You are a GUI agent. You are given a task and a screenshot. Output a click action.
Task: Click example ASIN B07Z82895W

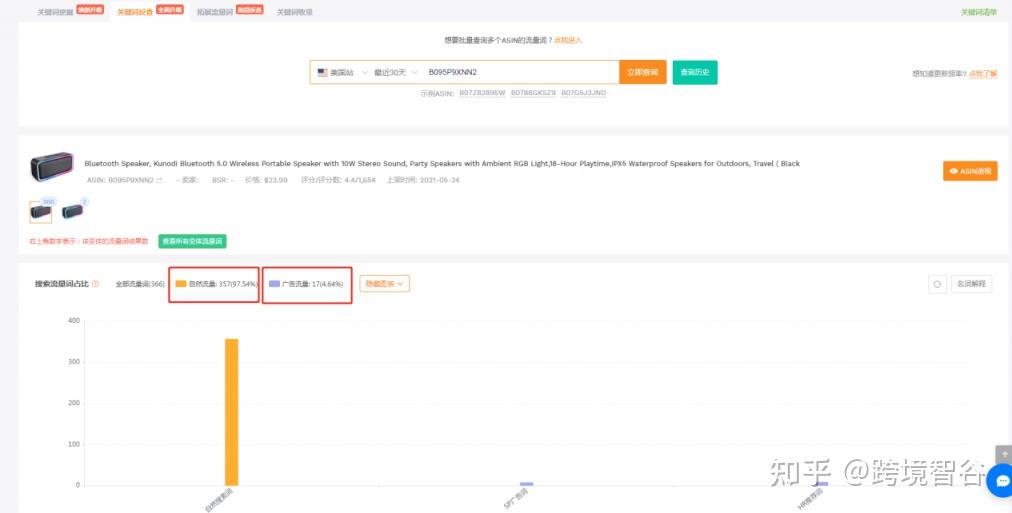[x=482, y=93]
